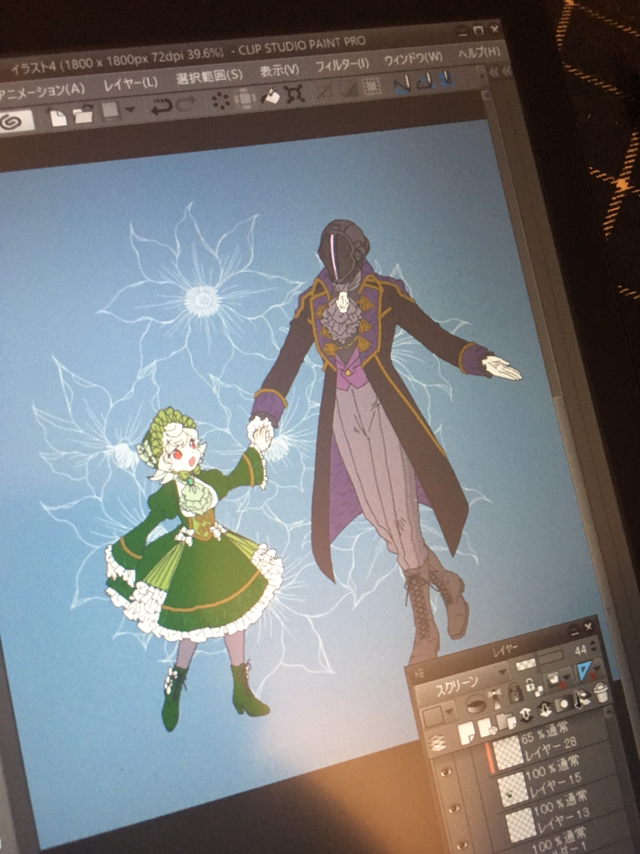Click Clear Outside Selection icon
Viewport: 640px width, 854px height.
[x=245, y=99]
